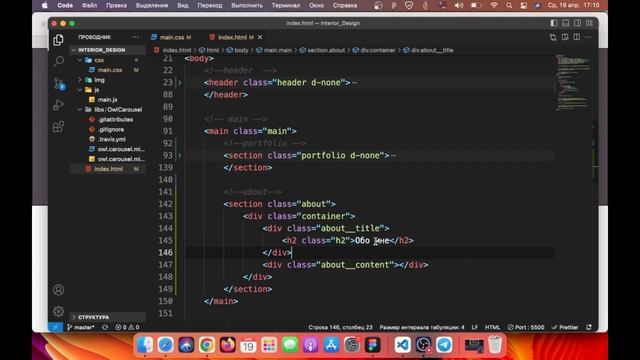This screenshot has height=360, width=640.
Task: Click the LF end-of-line selector
Action: (475, 327)
